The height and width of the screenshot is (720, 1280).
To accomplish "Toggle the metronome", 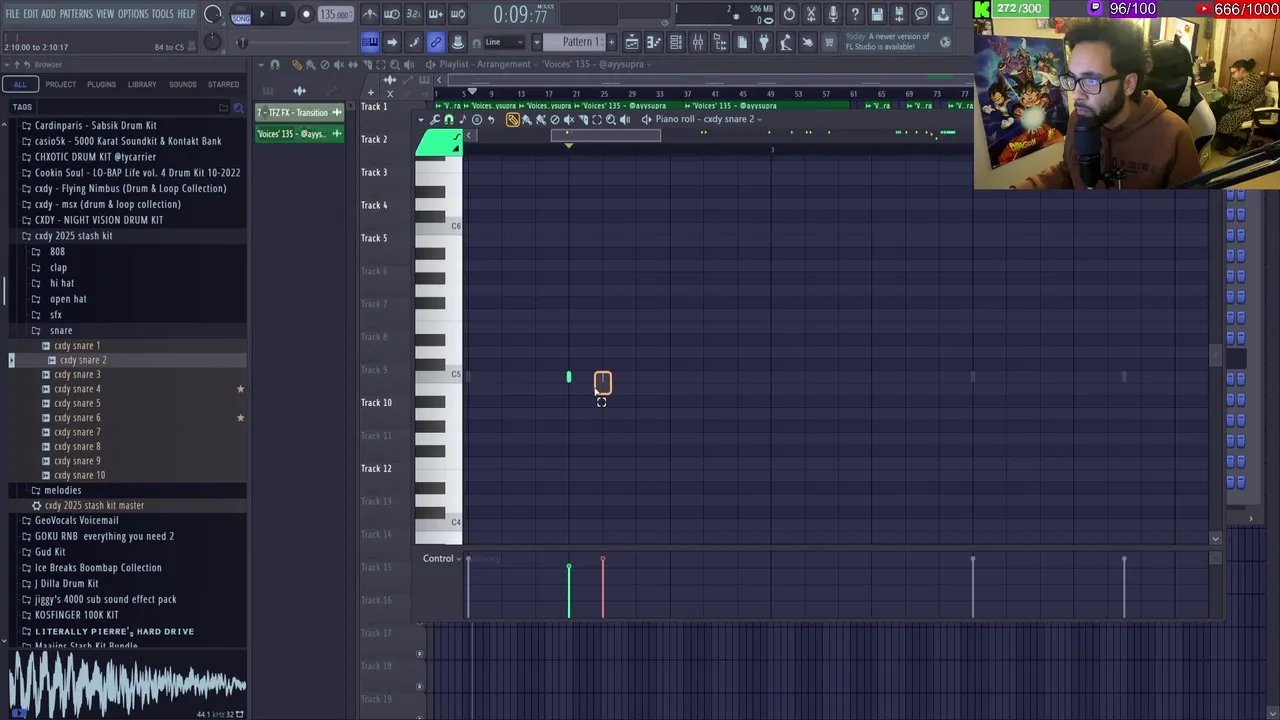I will click(x=369, y=14).
